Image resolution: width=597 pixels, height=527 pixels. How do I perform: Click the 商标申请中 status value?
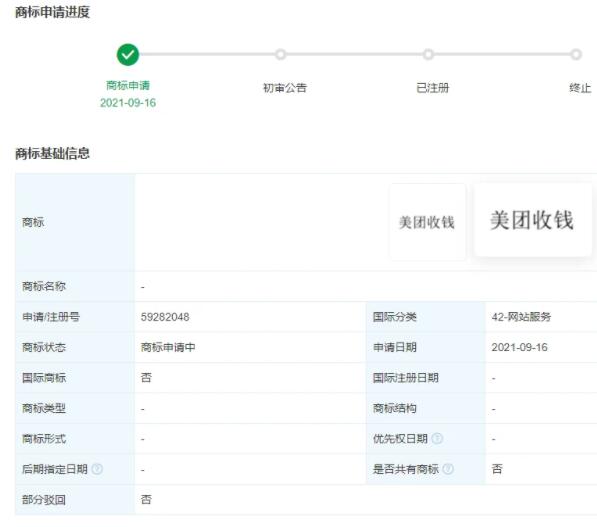(x=168, y=347)
